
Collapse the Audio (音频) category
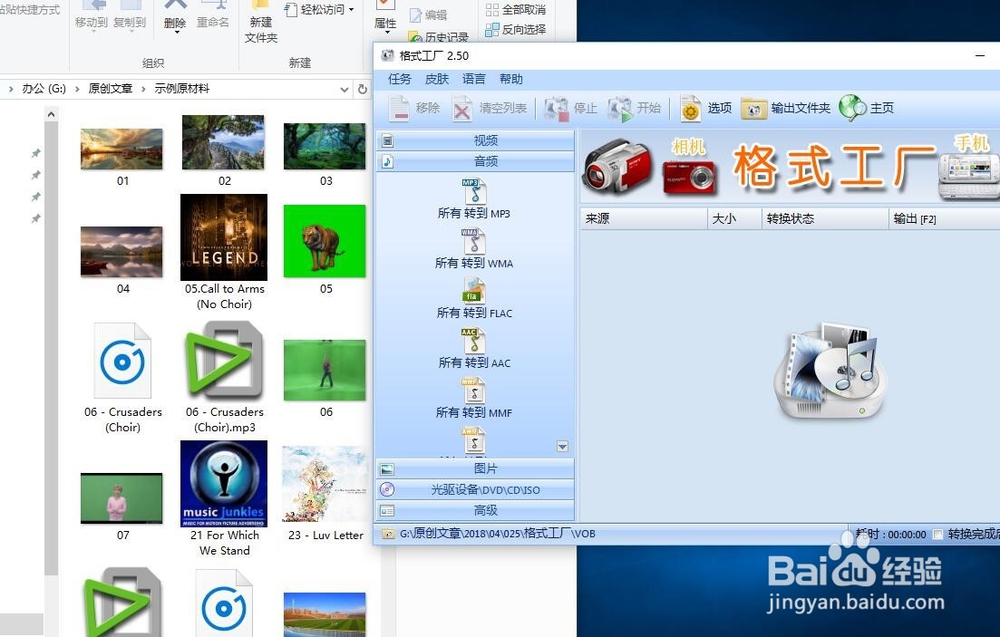click(x=475, y=161)
